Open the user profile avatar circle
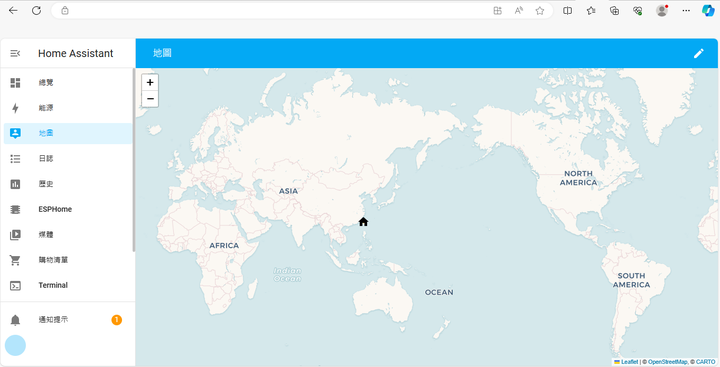This screenshot has width=720, height=367. click(x=15, y=345)
